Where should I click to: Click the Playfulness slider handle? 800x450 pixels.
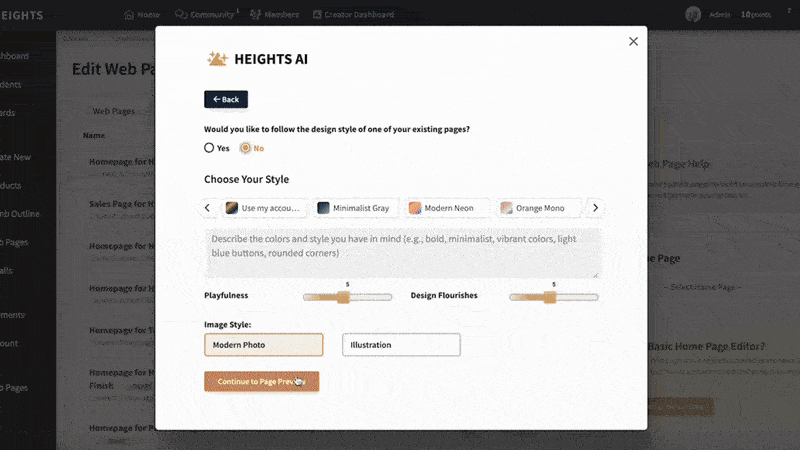tap(343, 297)
